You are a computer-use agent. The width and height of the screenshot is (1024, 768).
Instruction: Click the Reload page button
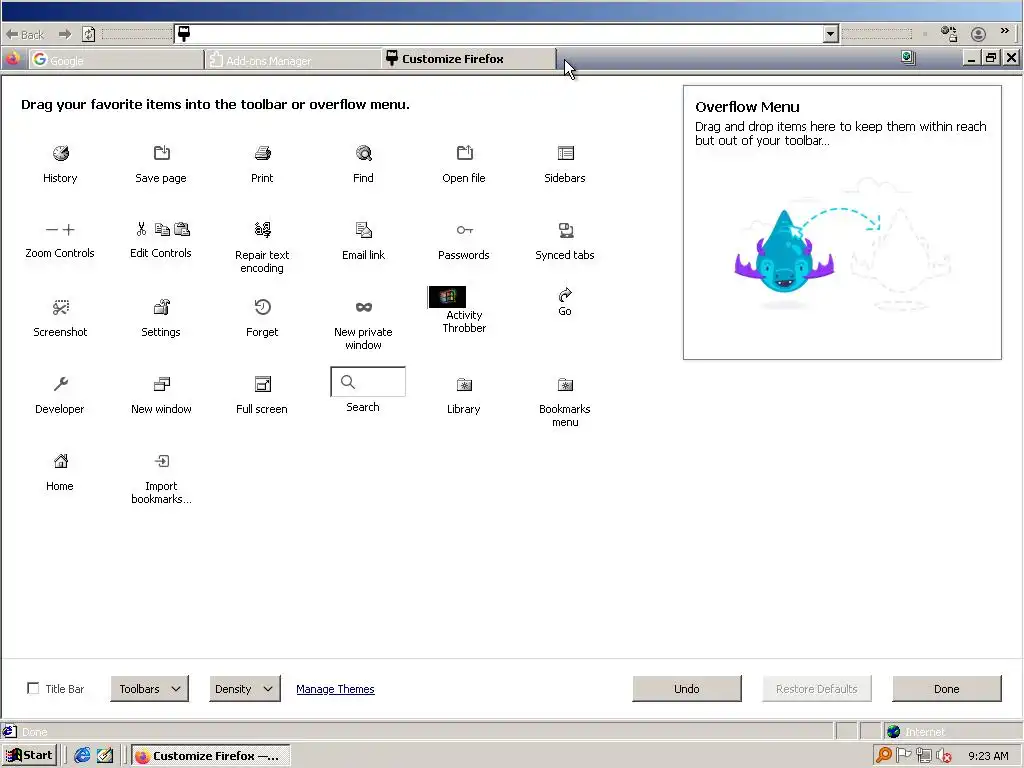point(89,34)
